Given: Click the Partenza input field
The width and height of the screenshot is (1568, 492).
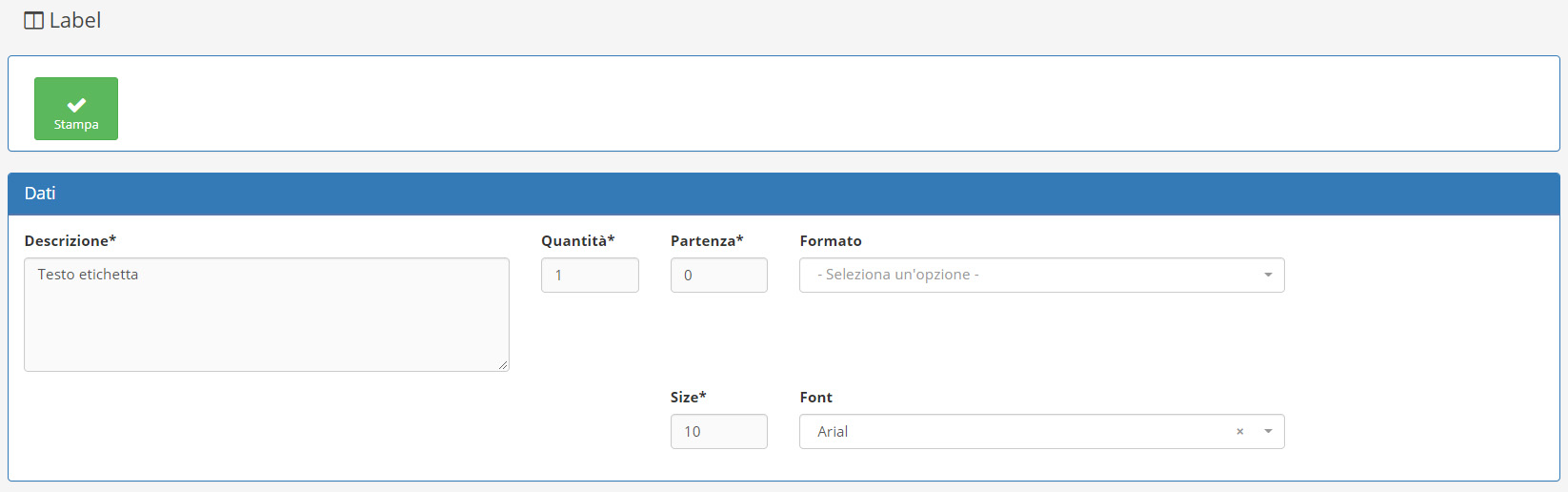Looking at the screenshot, I should click(718, 276).
